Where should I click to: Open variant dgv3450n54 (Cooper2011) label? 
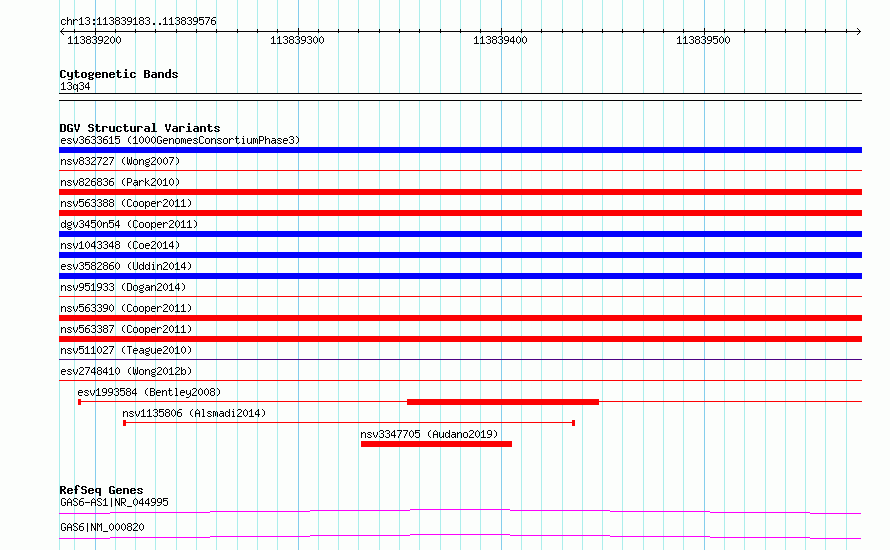tap(129, 224)
